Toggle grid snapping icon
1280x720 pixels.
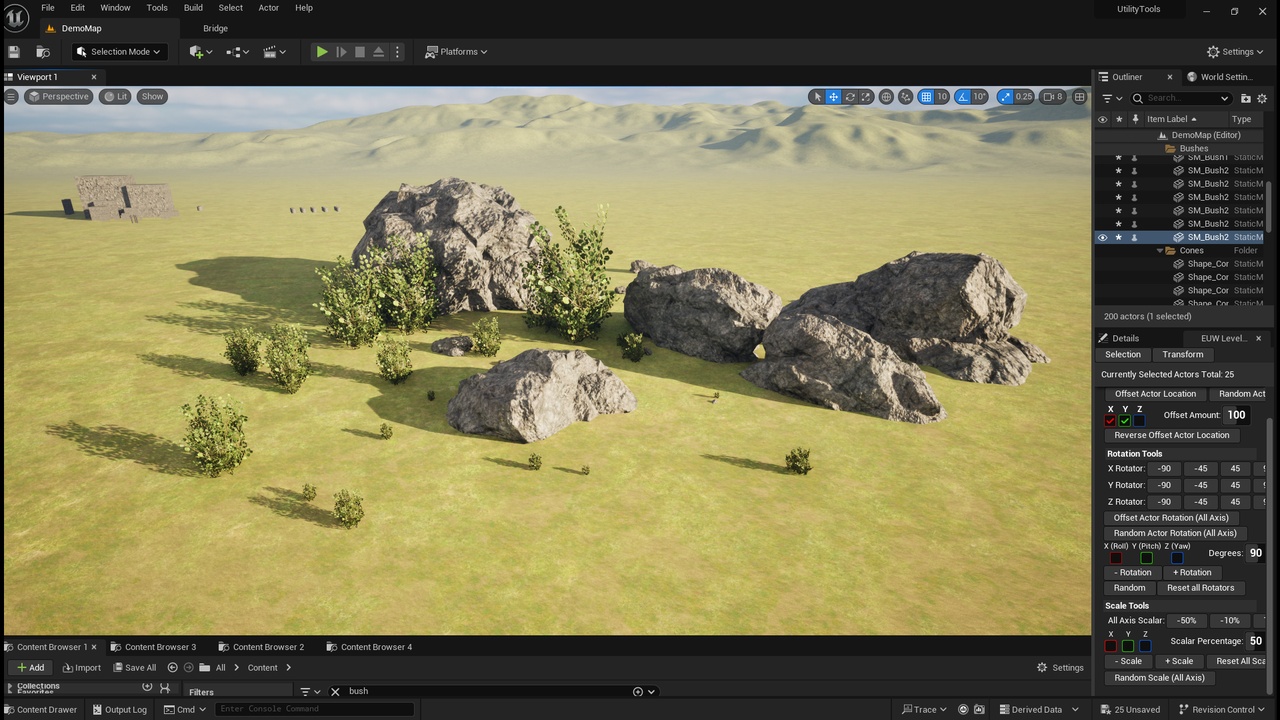926,97
